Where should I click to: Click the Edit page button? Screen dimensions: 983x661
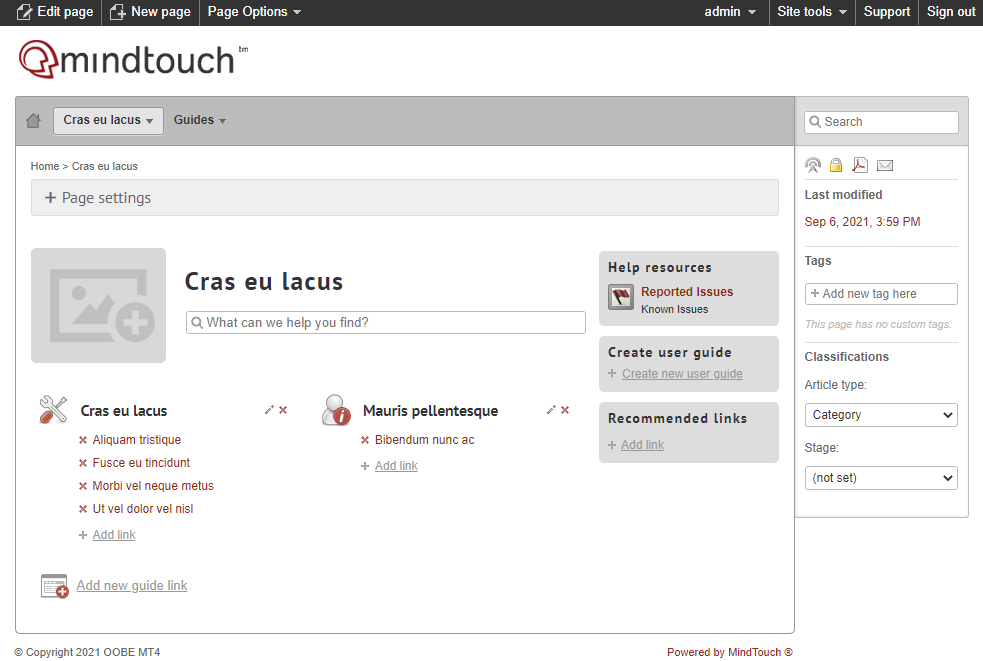[55, 12]
